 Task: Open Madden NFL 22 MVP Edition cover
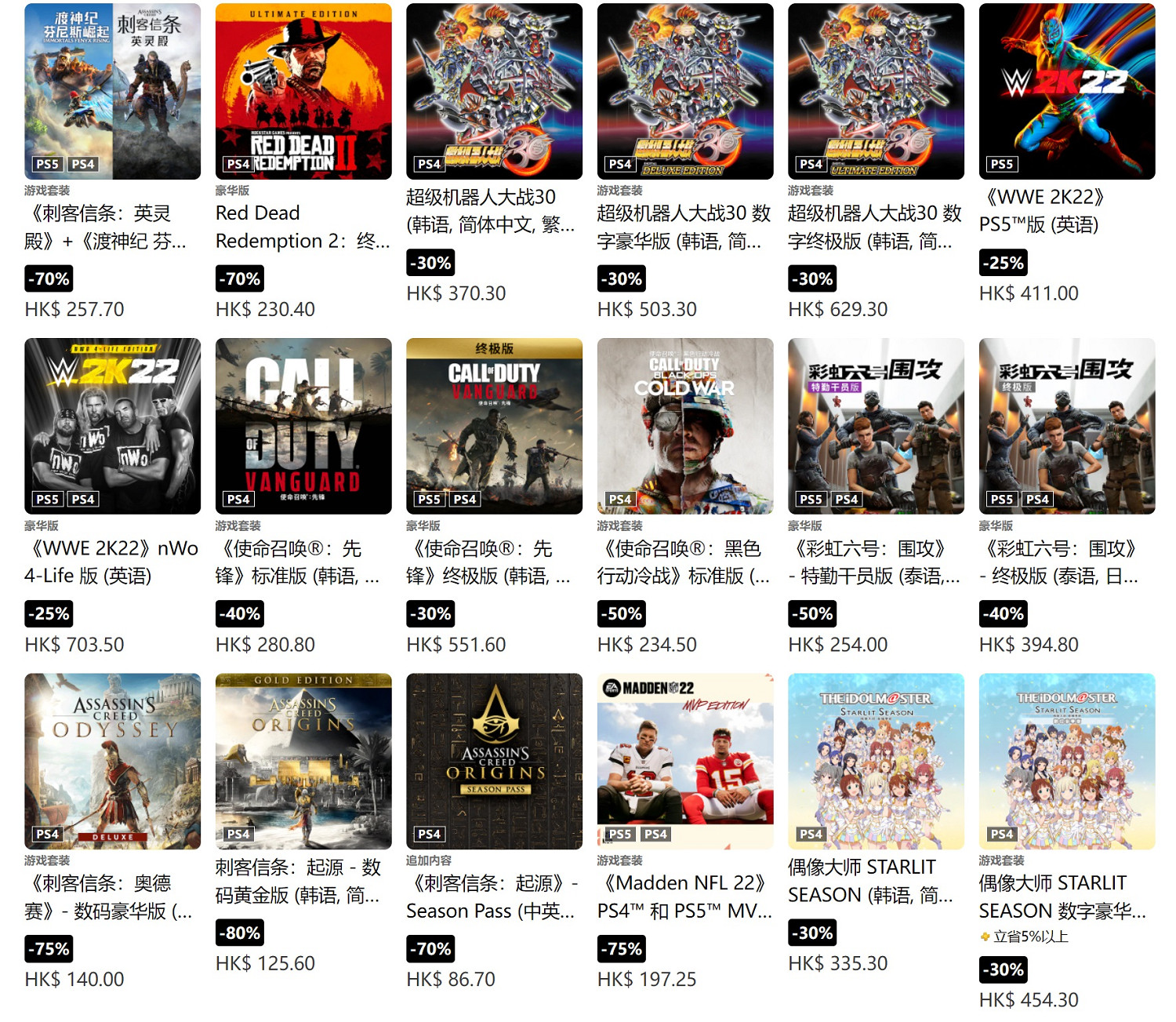click(685, 761)
